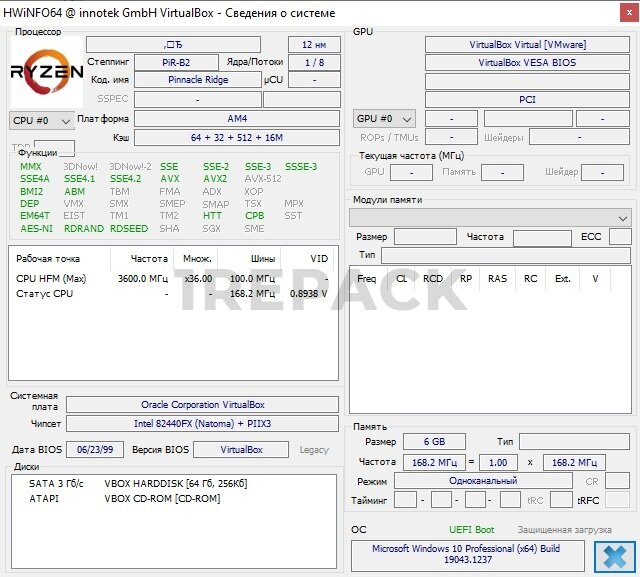Click the Windows 10 Professional OS field

(x=466, y=555)
